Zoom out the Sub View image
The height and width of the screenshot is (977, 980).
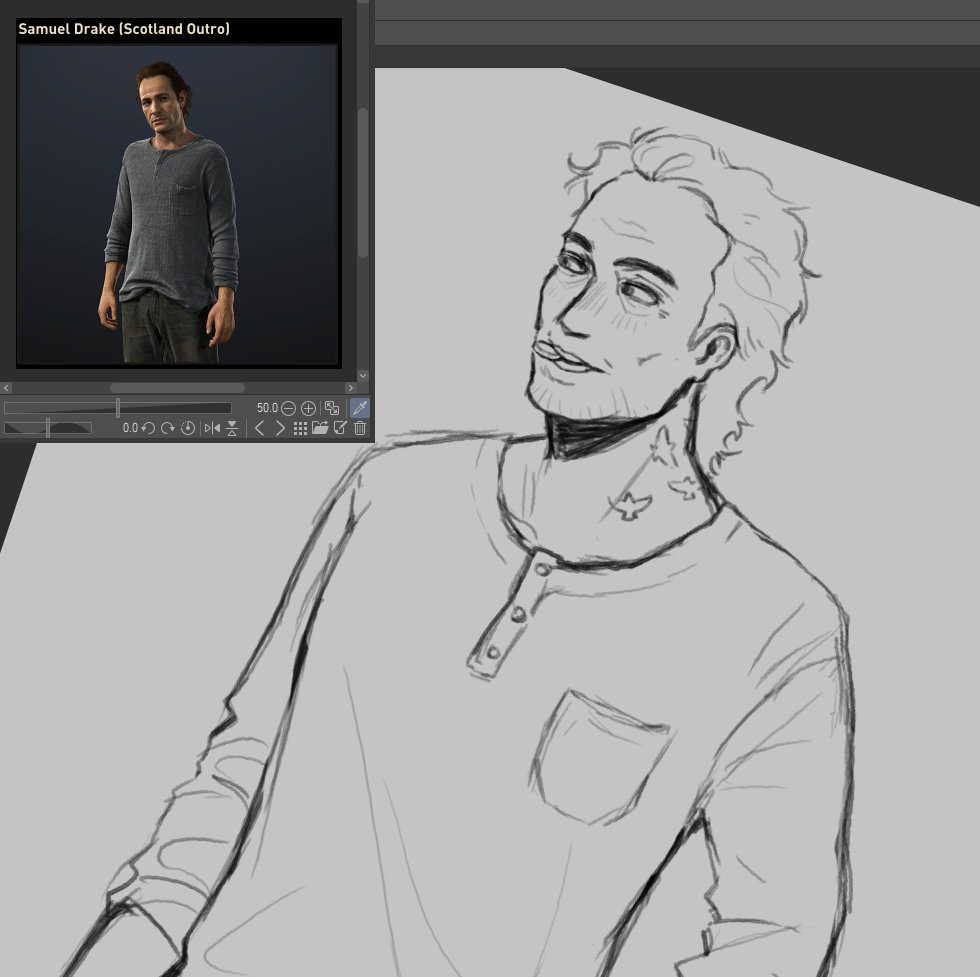point(288,408)
